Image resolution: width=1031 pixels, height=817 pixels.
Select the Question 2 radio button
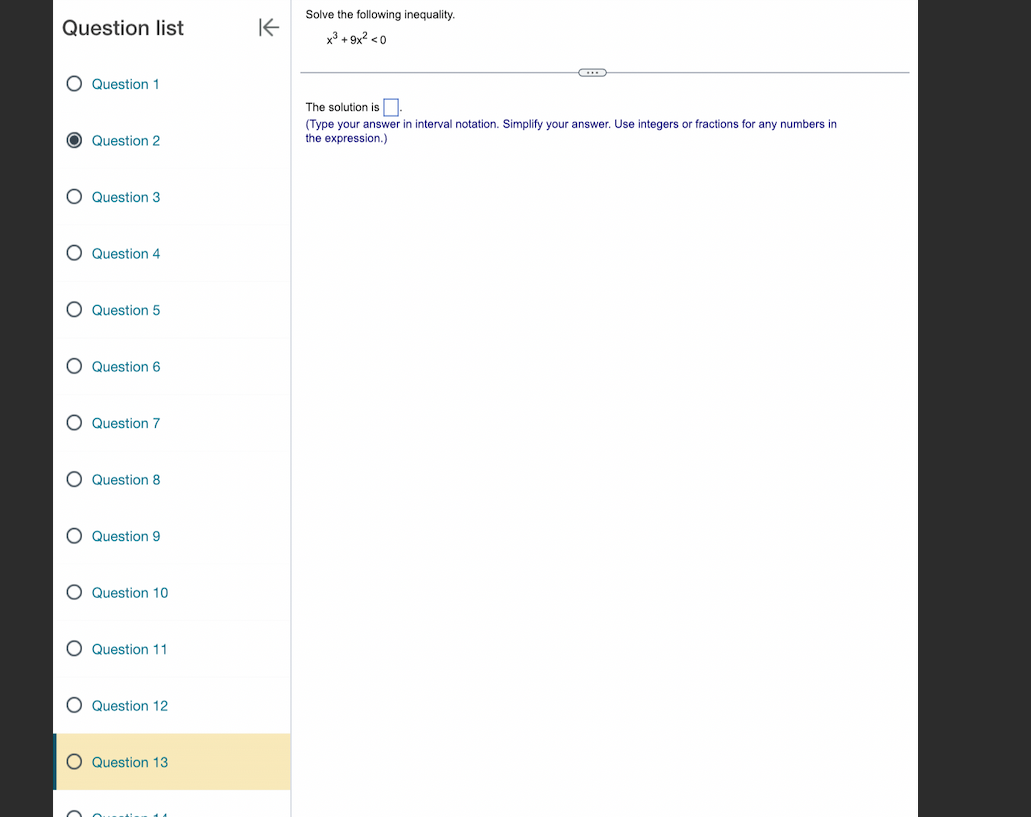[x=74, y=140]
